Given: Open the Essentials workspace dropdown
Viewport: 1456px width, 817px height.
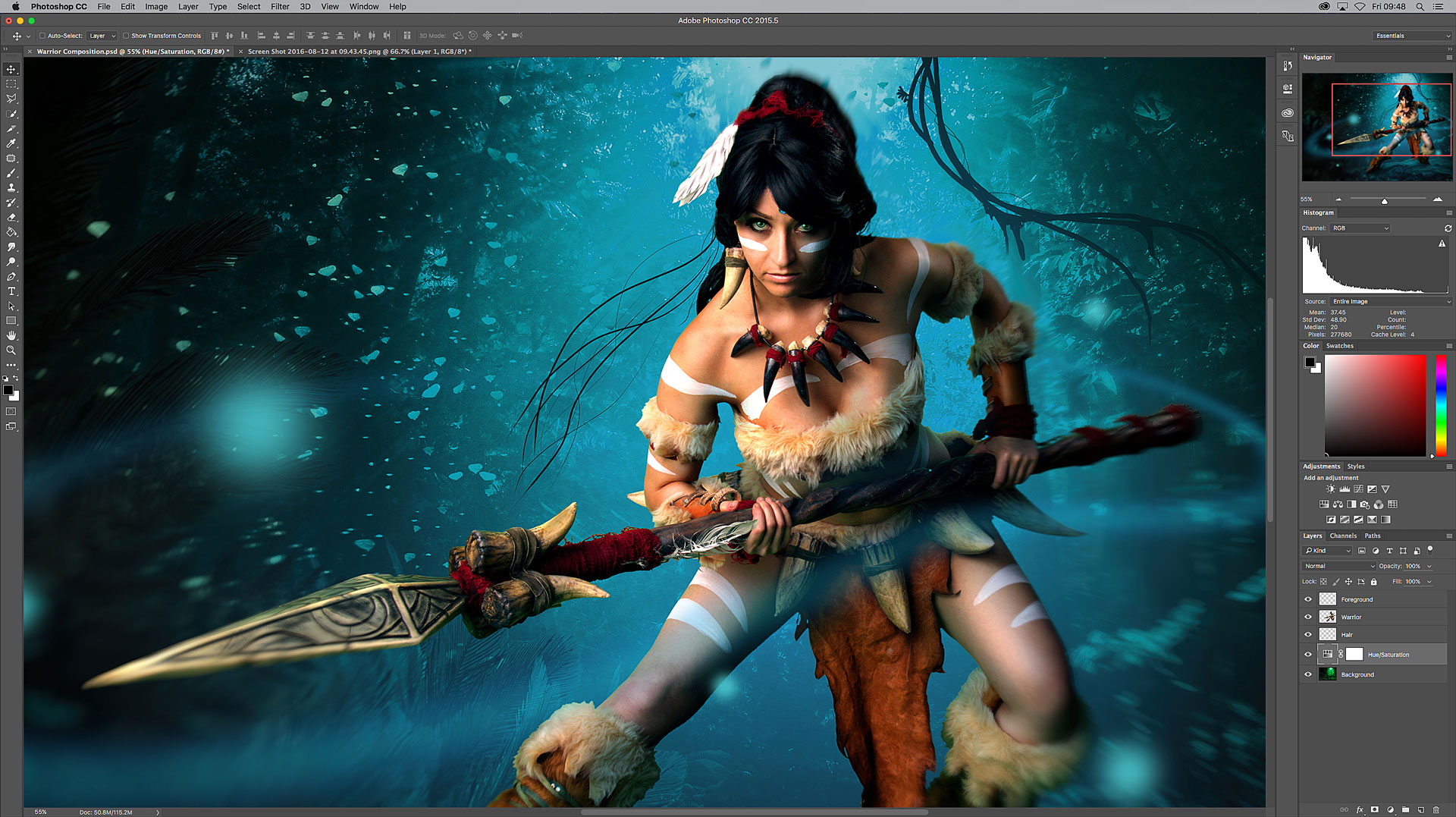Looking at the screenshot, I should coord(1412,36).
